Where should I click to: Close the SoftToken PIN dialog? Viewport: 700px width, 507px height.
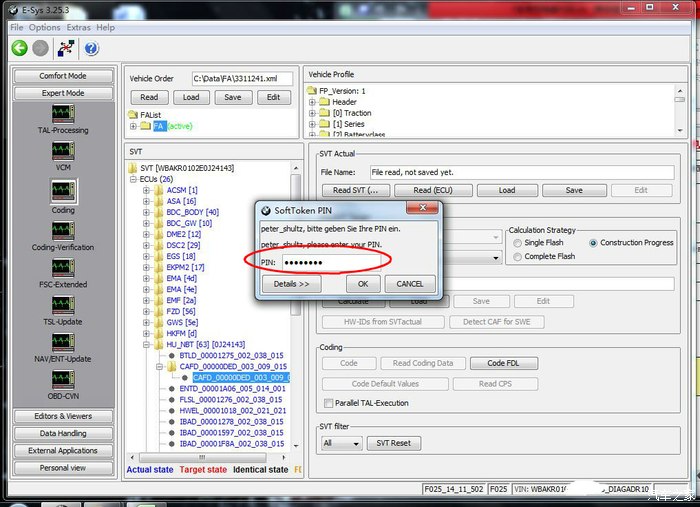(x=423, y=208)
